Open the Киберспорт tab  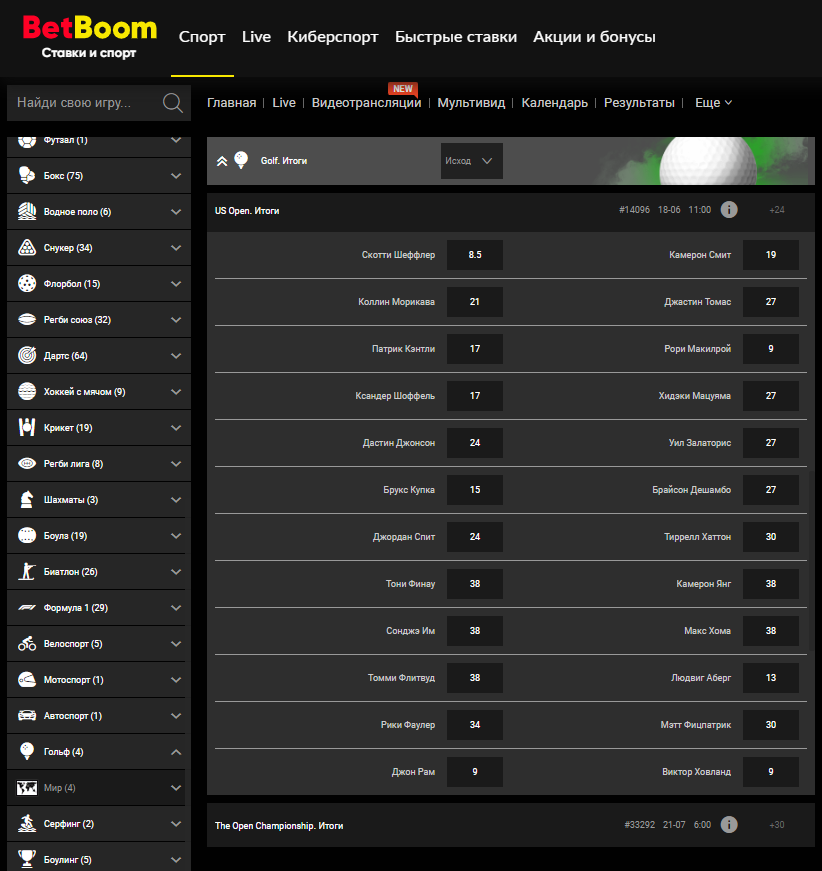click(x=333, y=37)
